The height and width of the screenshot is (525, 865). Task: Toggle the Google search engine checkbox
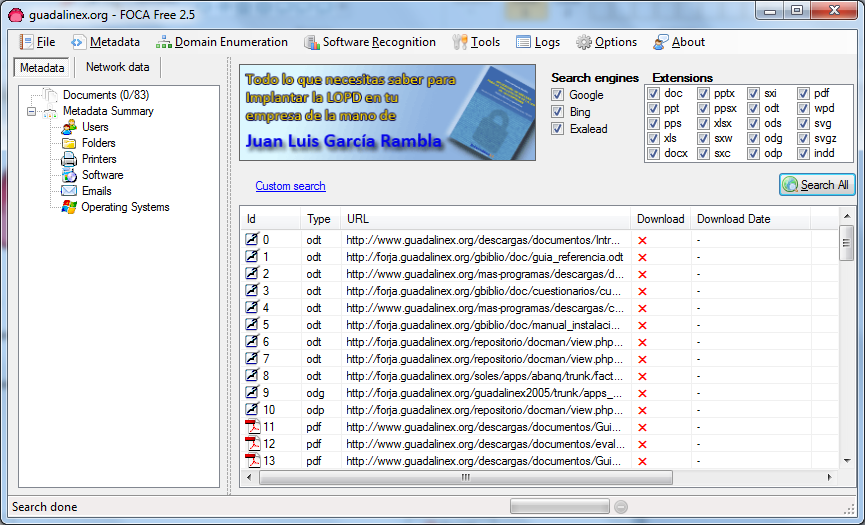click(558, 95)
